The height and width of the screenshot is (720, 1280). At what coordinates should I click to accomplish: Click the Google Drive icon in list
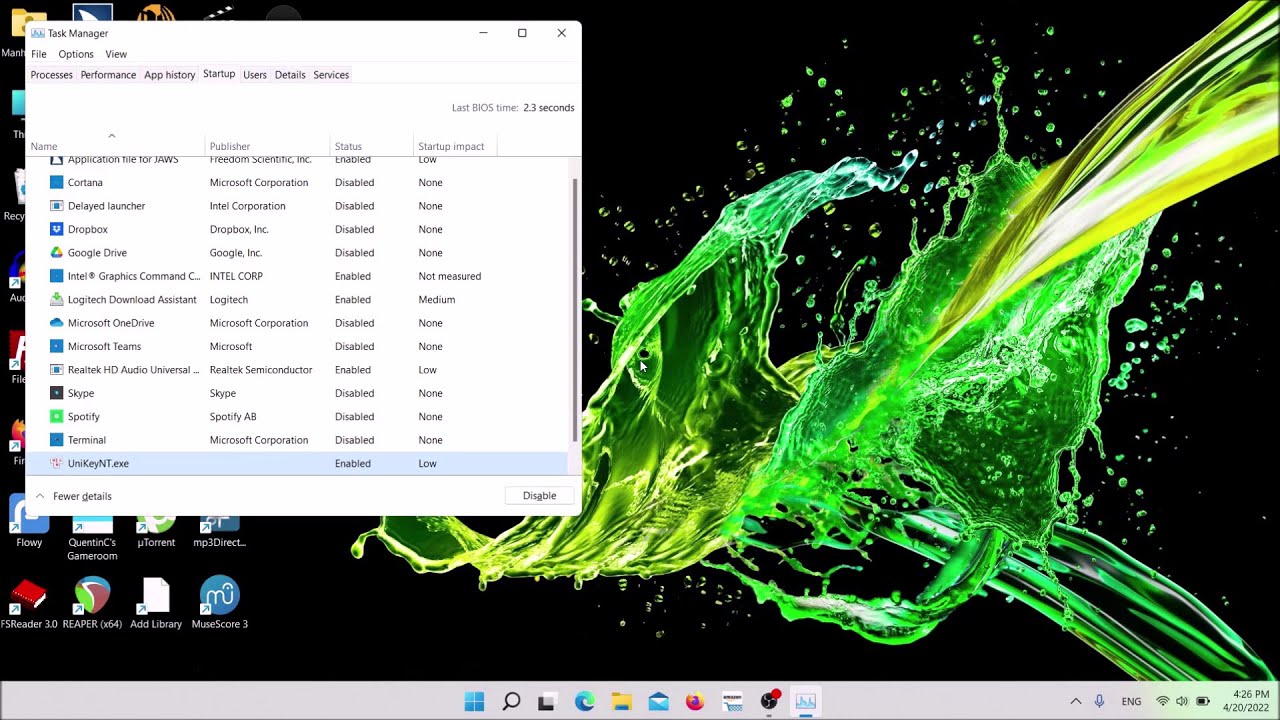tap(57, 252)
